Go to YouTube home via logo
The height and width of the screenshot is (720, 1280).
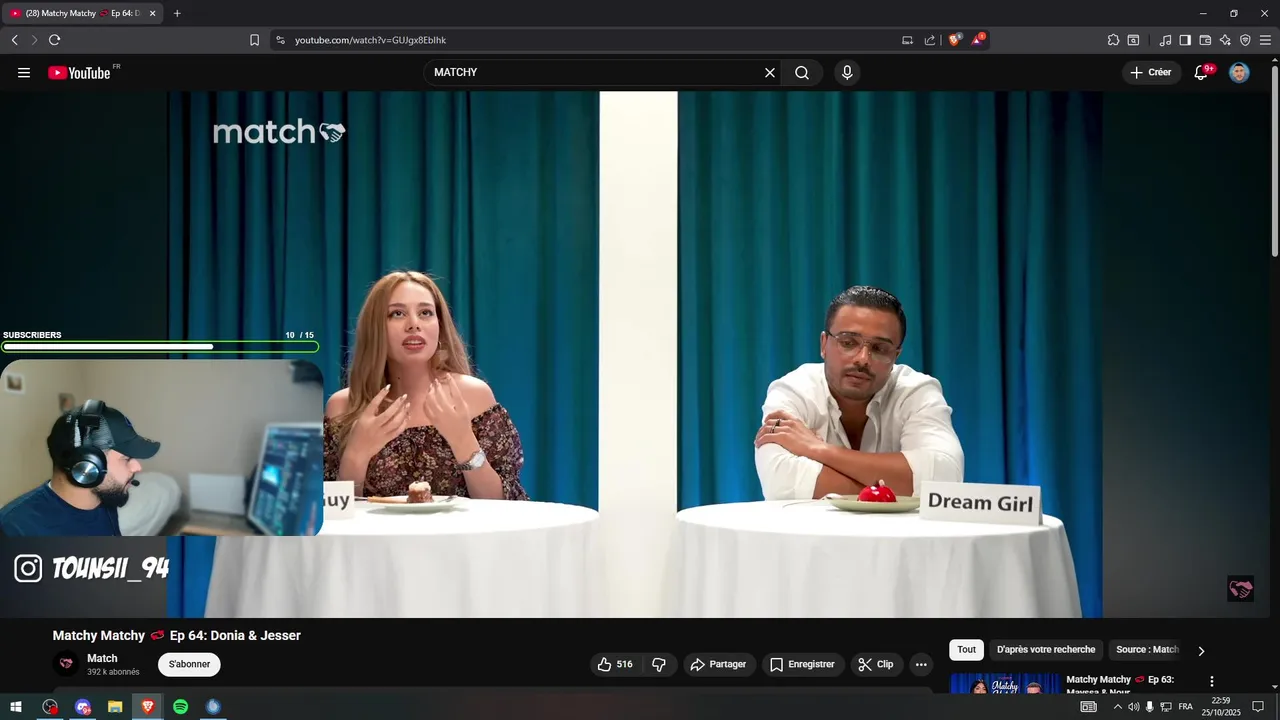(x=79, y=73)
